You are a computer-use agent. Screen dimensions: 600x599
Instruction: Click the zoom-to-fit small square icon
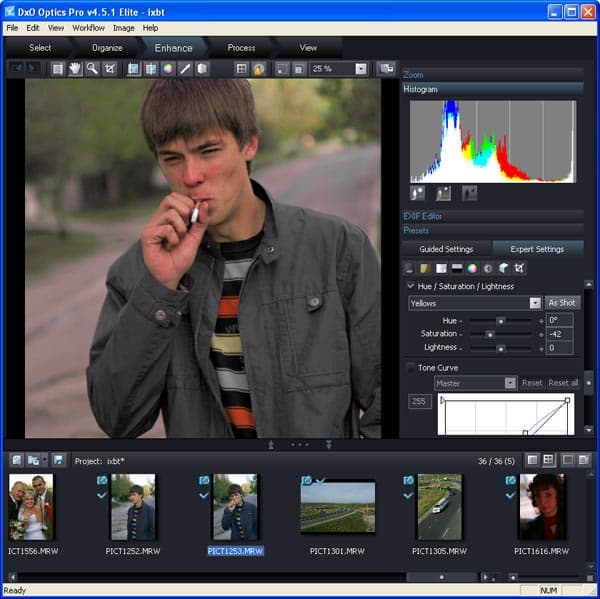282,69
